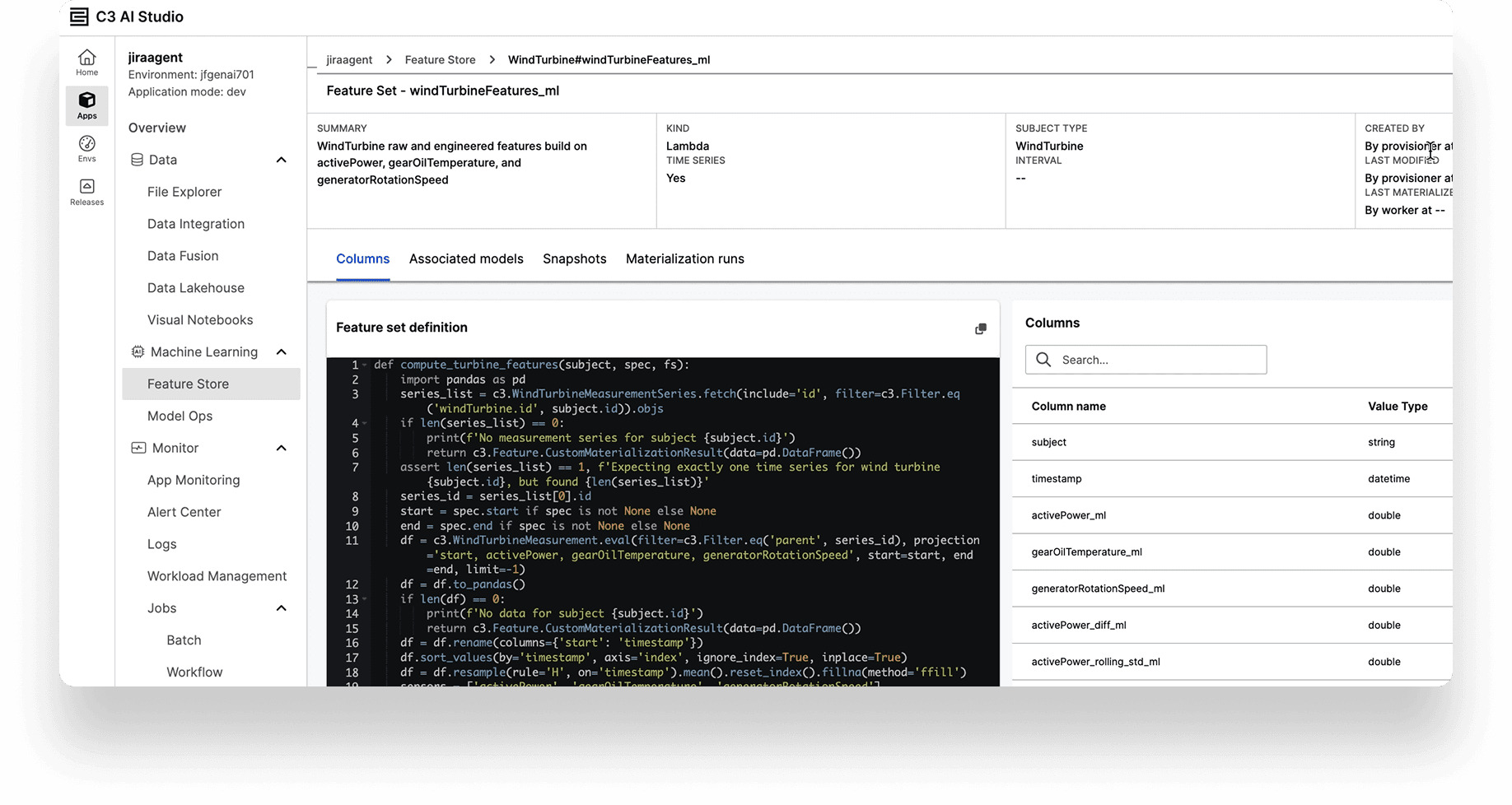Open Overview in the sidebar
The height and width of the screenshot is (805, 1512).
pos(157,128)
